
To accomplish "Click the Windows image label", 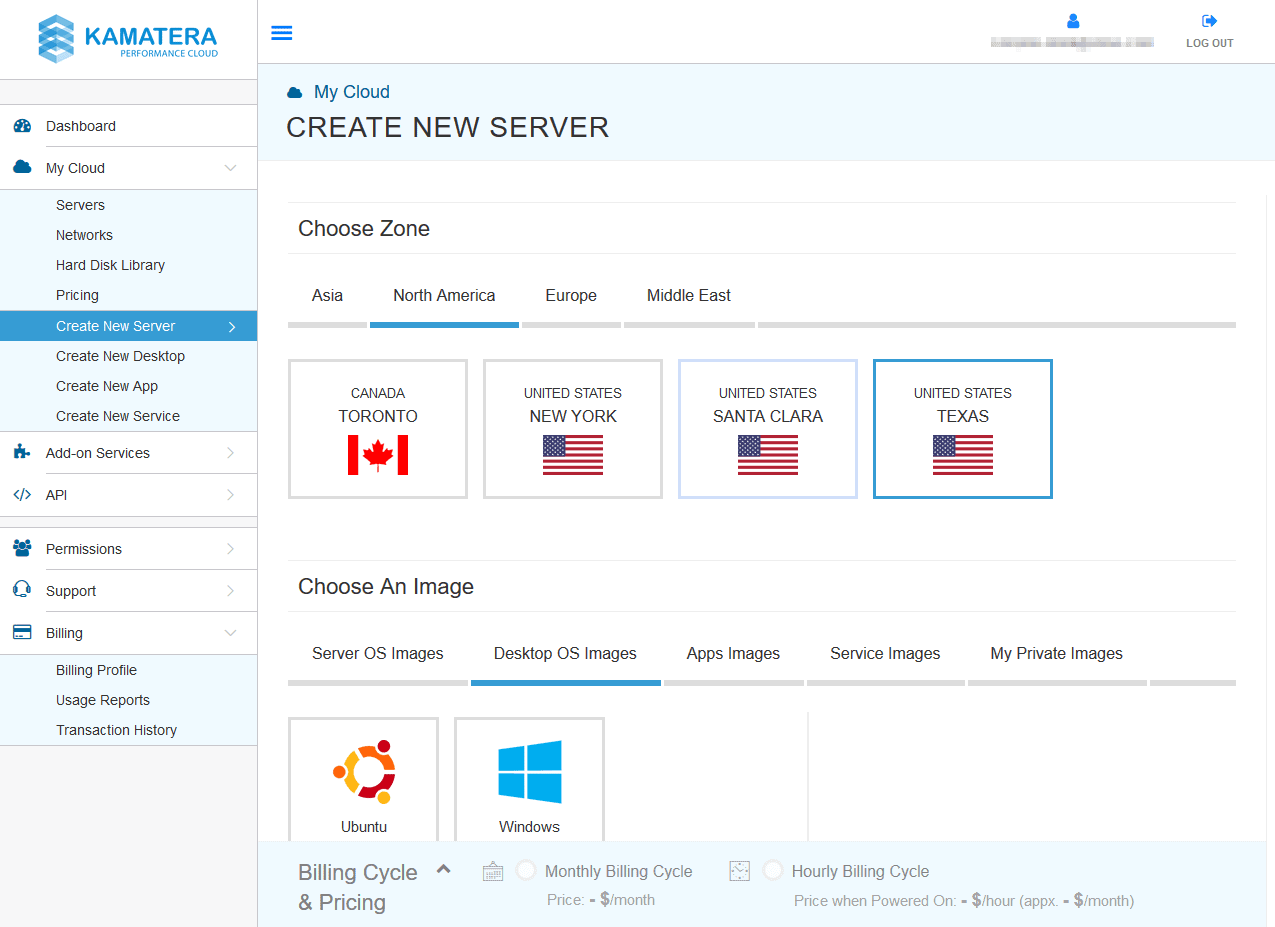I will pos(530,827).
